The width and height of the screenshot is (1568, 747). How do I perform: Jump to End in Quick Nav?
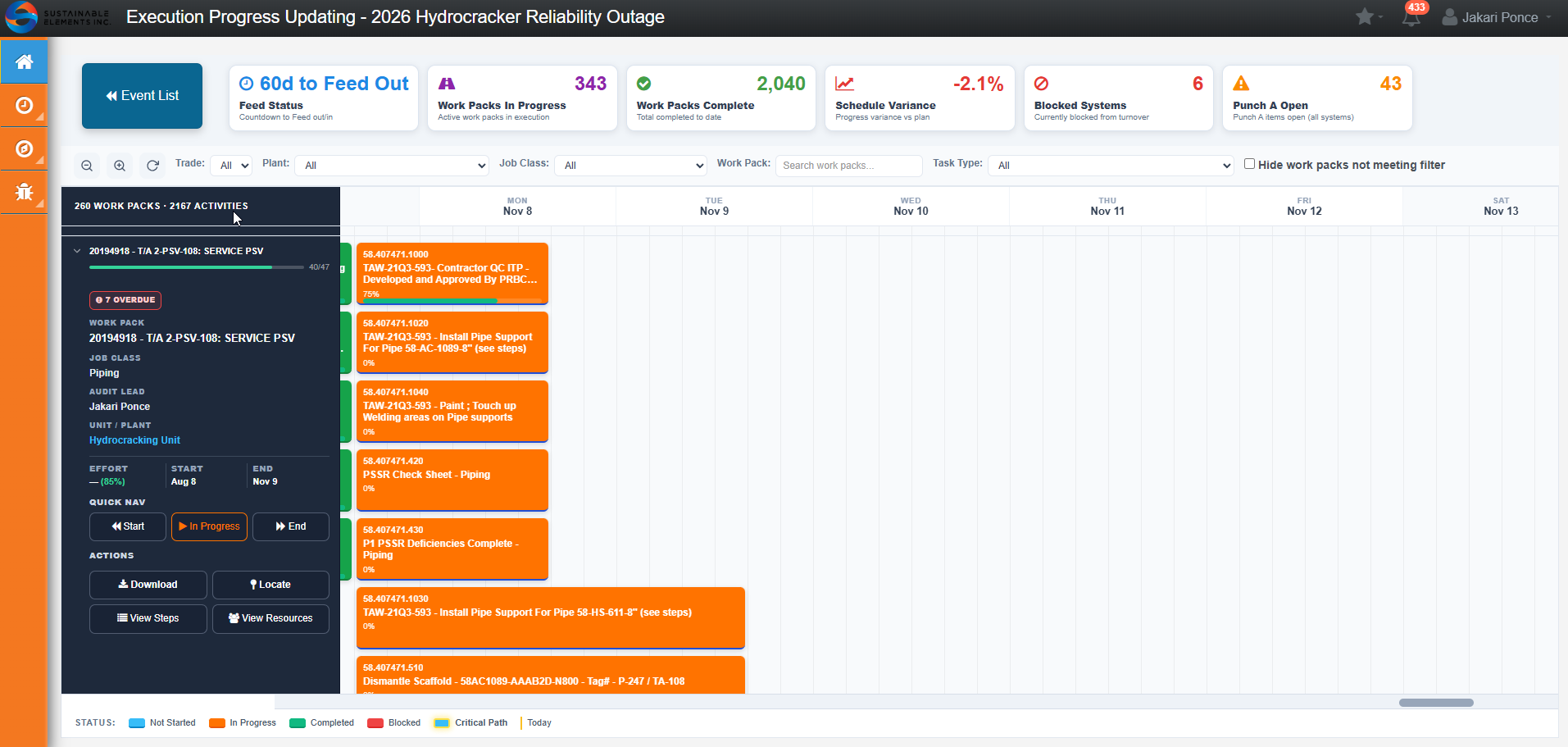point(291,526)
